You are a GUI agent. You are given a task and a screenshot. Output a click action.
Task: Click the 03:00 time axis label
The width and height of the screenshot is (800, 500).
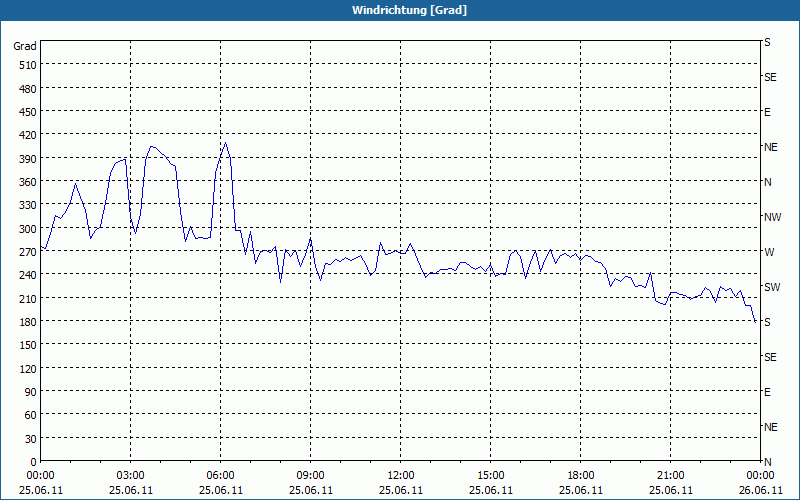tap(131, 476)
